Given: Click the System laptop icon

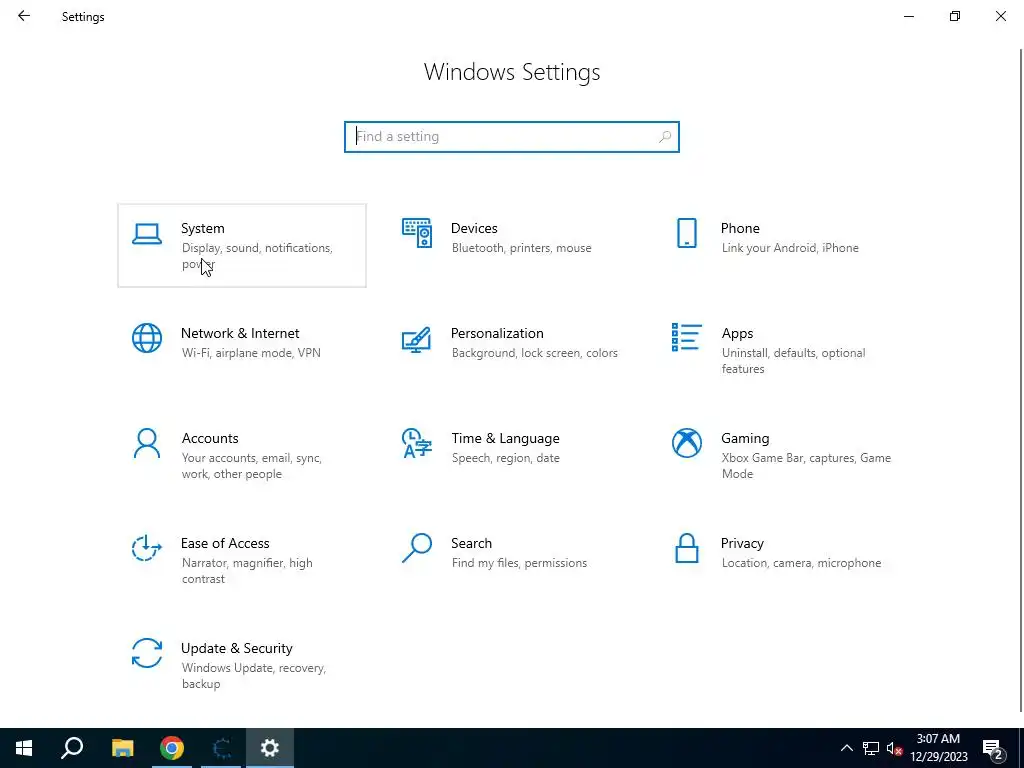Looking at the screenshot, I should coord(146,234).
